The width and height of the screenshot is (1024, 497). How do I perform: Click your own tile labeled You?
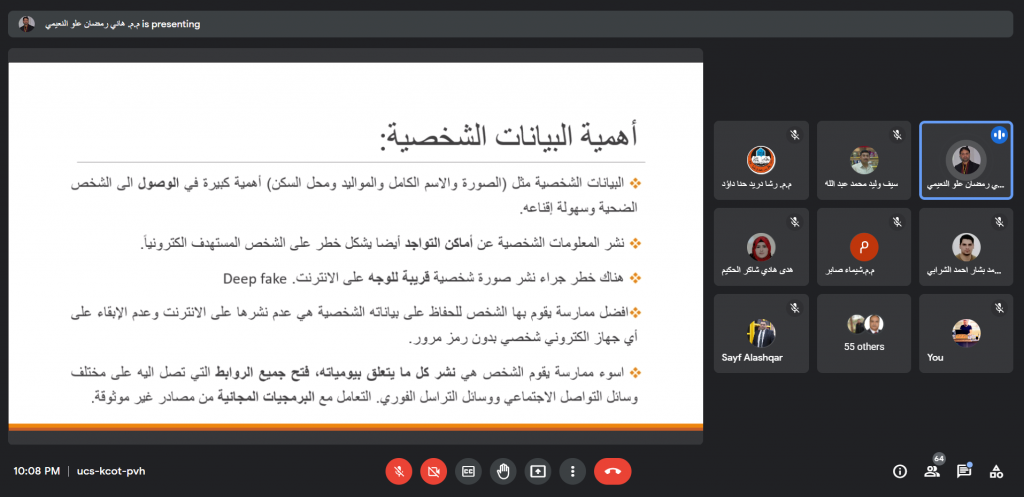coord(965,333)
